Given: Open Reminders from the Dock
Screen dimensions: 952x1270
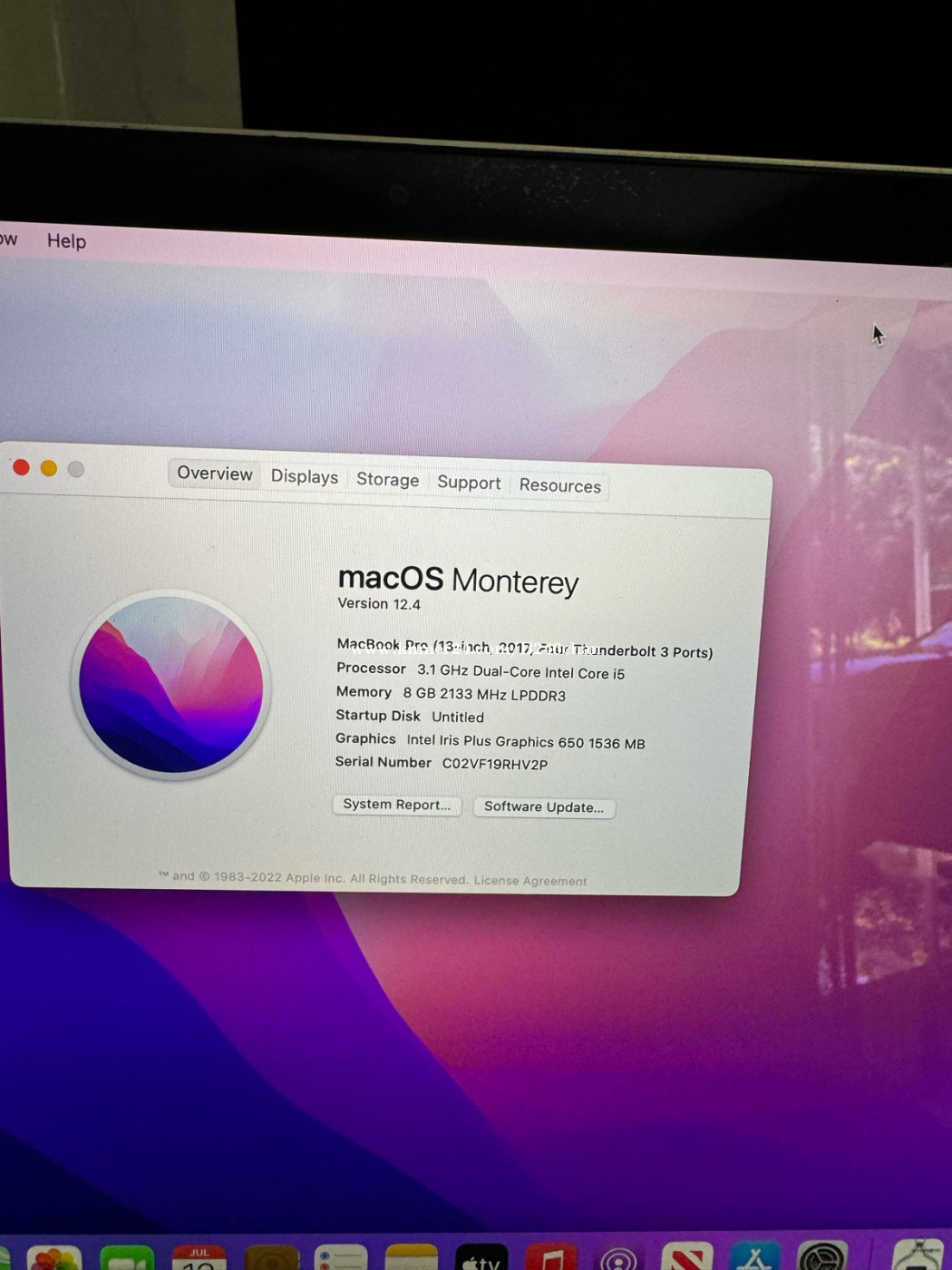Looking at the screenshot, I should 341,1258.
